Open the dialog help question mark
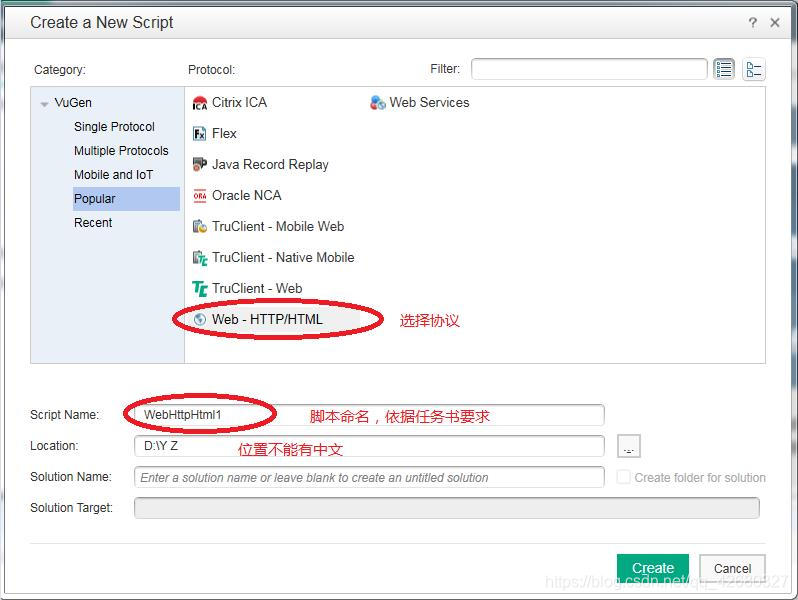This screenshot has width=798, height=600. [753, 22]
